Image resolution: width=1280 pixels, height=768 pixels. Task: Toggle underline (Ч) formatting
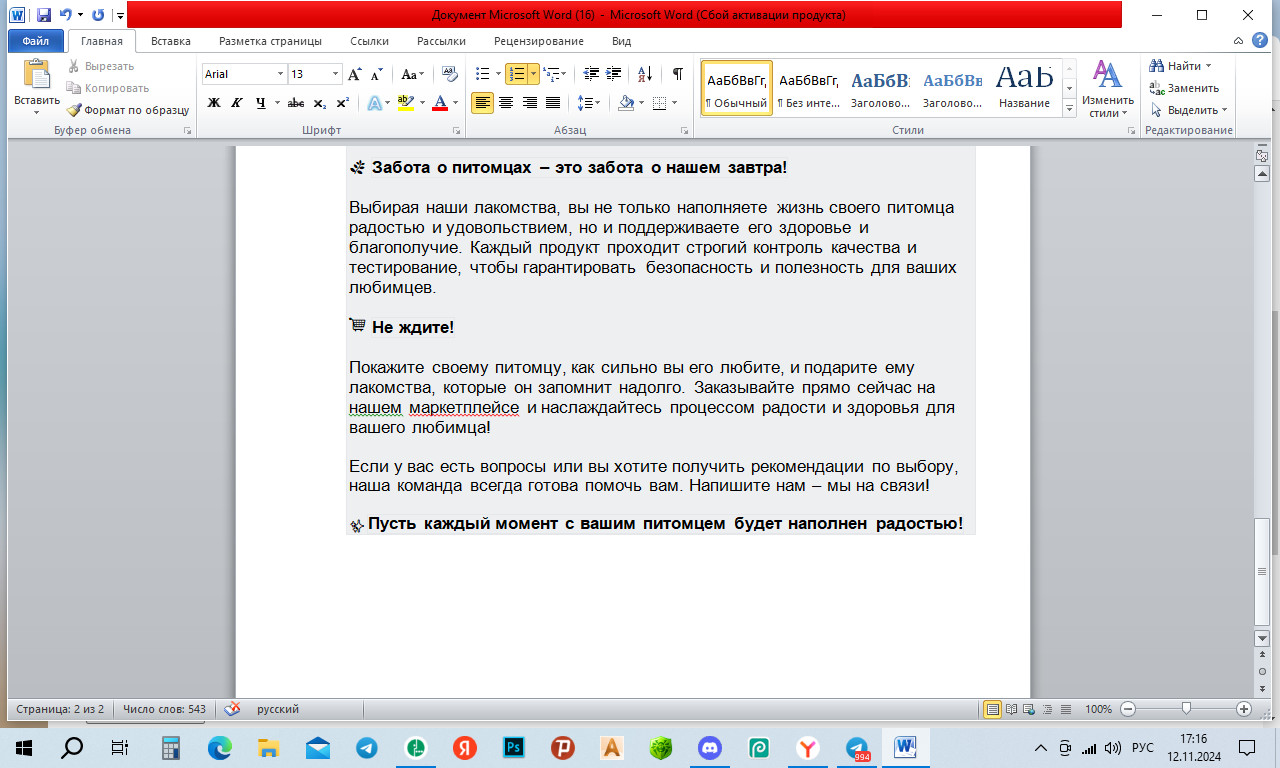260,103
